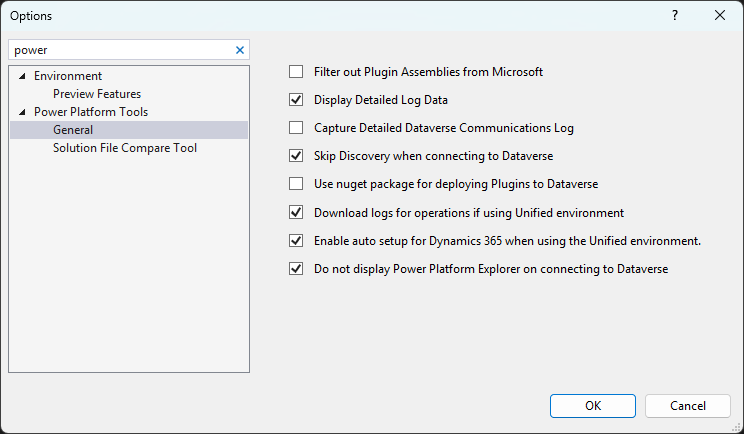
Task: Enable Filter out Plugin Assemblies from Microsoft
Action: (296, 72)
